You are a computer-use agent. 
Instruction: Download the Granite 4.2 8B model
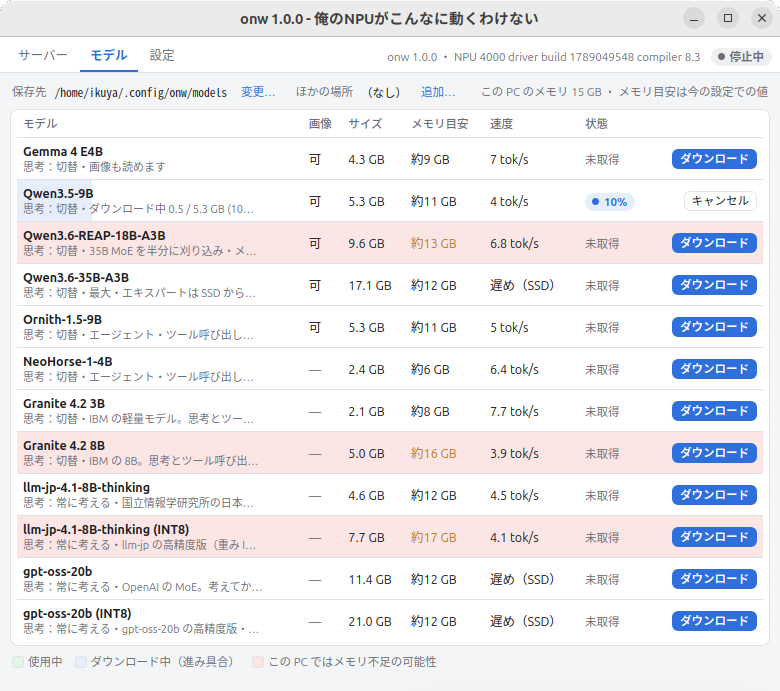coord(714,453)
